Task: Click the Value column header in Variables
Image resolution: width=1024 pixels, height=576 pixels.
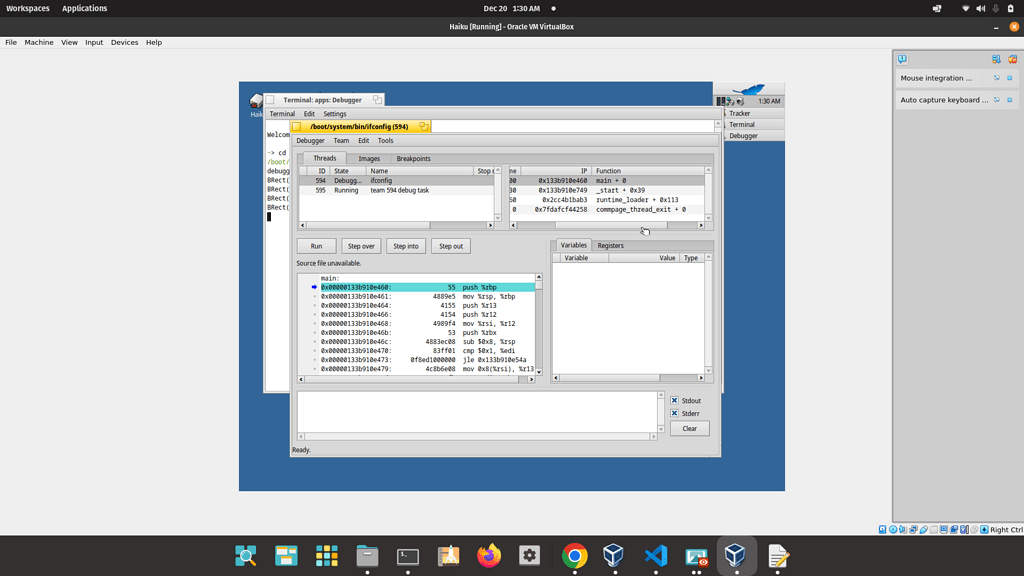Action: (643, 258)
